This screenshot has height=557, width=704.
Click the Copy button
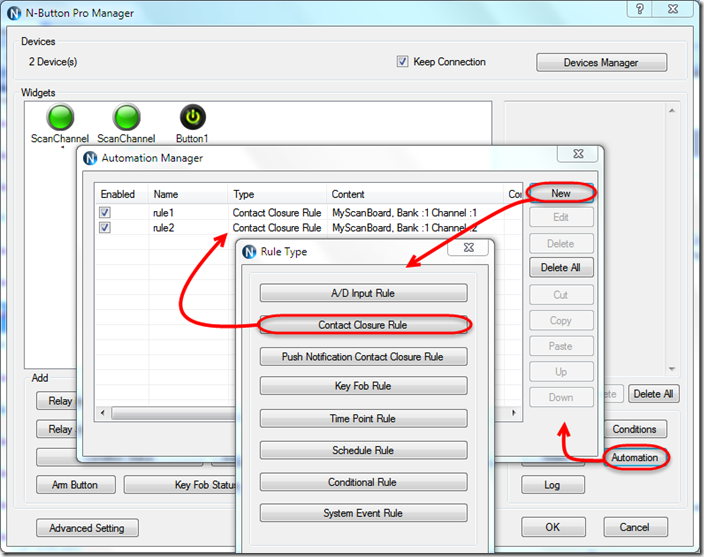[x=561, y=320]
